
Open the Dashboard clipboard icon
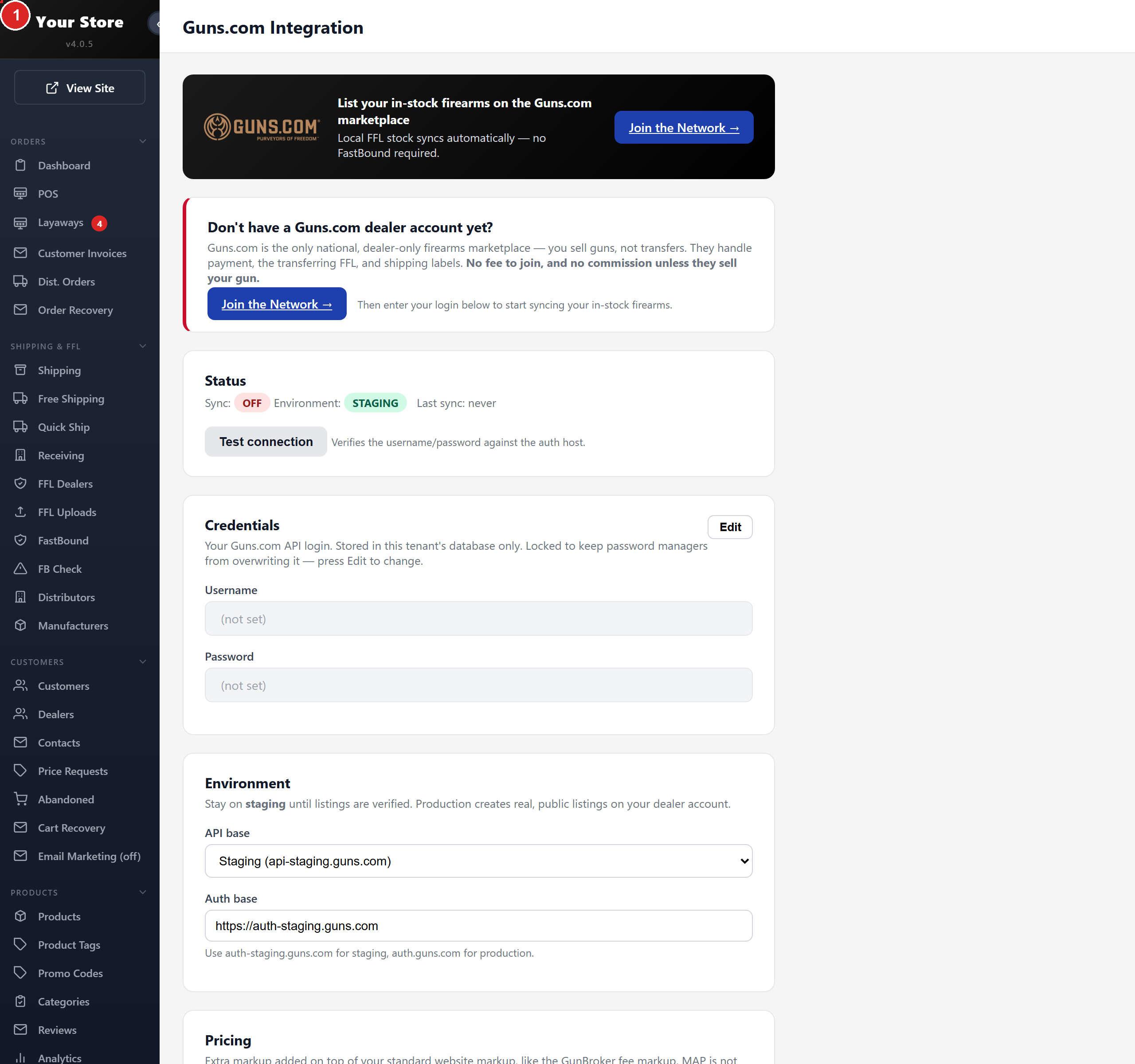coord(20,165)
